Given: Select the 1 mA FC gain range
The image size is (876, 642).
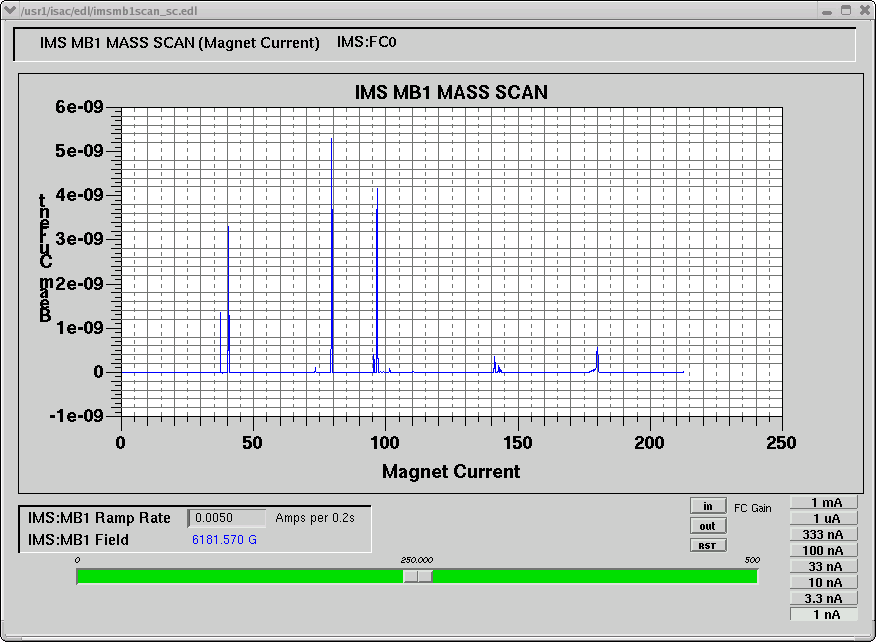Looking at the screenshot, I should pyautogui.click(x=826, y=502).
